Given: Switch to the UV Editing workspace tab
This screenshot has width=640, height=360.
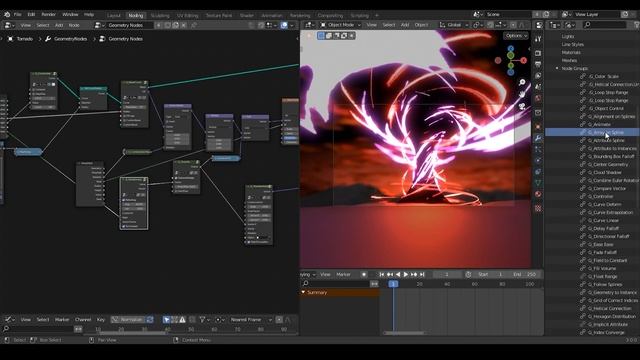Looking at the screenshot, I should point(188,16).
